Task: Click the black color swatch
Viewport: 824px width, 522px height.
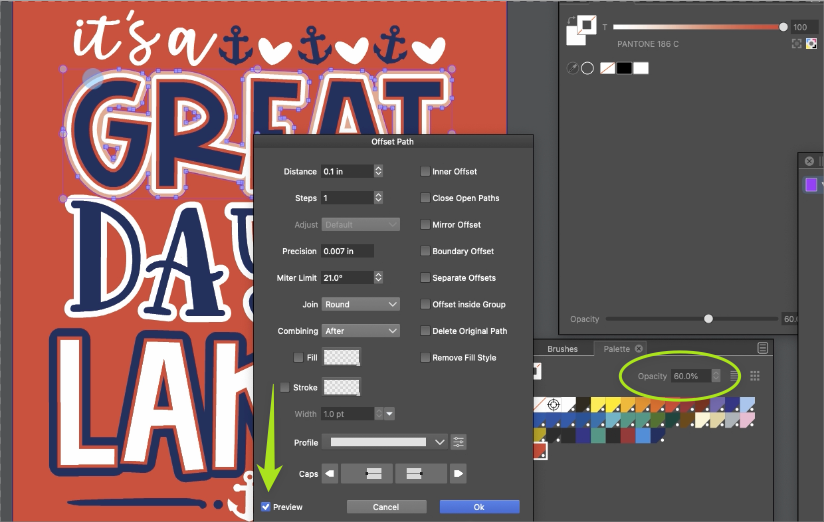Action: click(623, 68)
